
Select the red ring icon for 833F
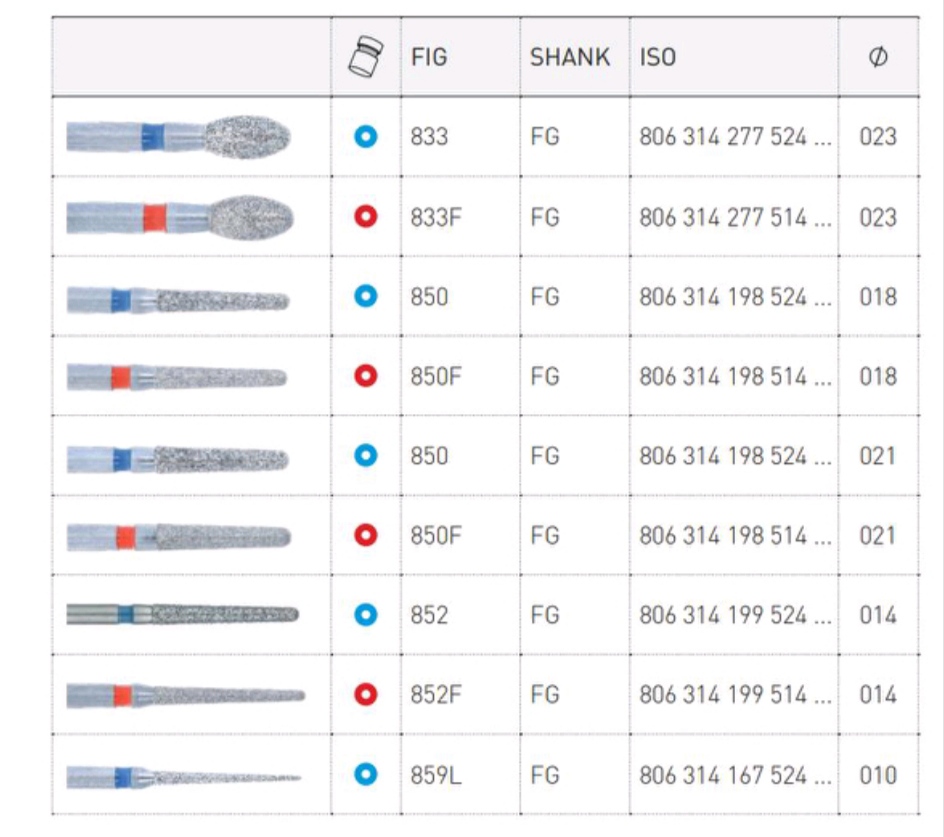[x=366, y=216]
